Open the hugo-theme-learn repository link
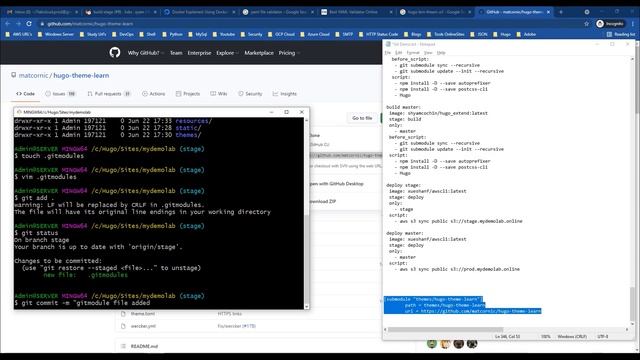The height and width of the screenshot is (360, 640). [81, 76]
